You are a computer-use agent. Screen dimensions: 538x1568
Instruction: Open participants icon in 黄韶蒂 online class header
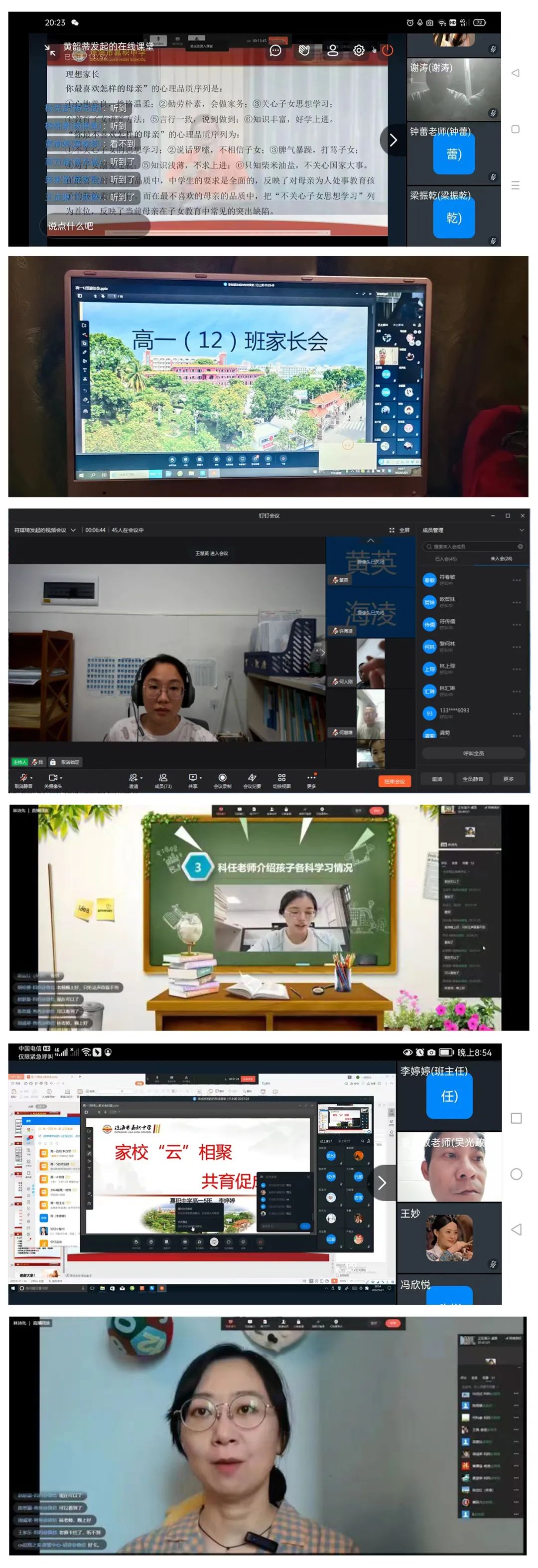(333, 50)
